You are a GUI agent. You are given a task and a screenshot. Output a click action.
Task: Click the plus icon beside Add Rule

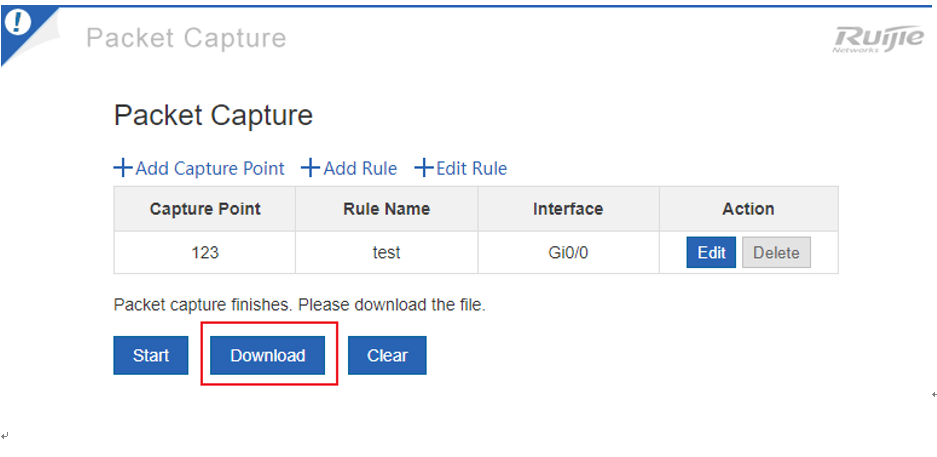[311, 168]
